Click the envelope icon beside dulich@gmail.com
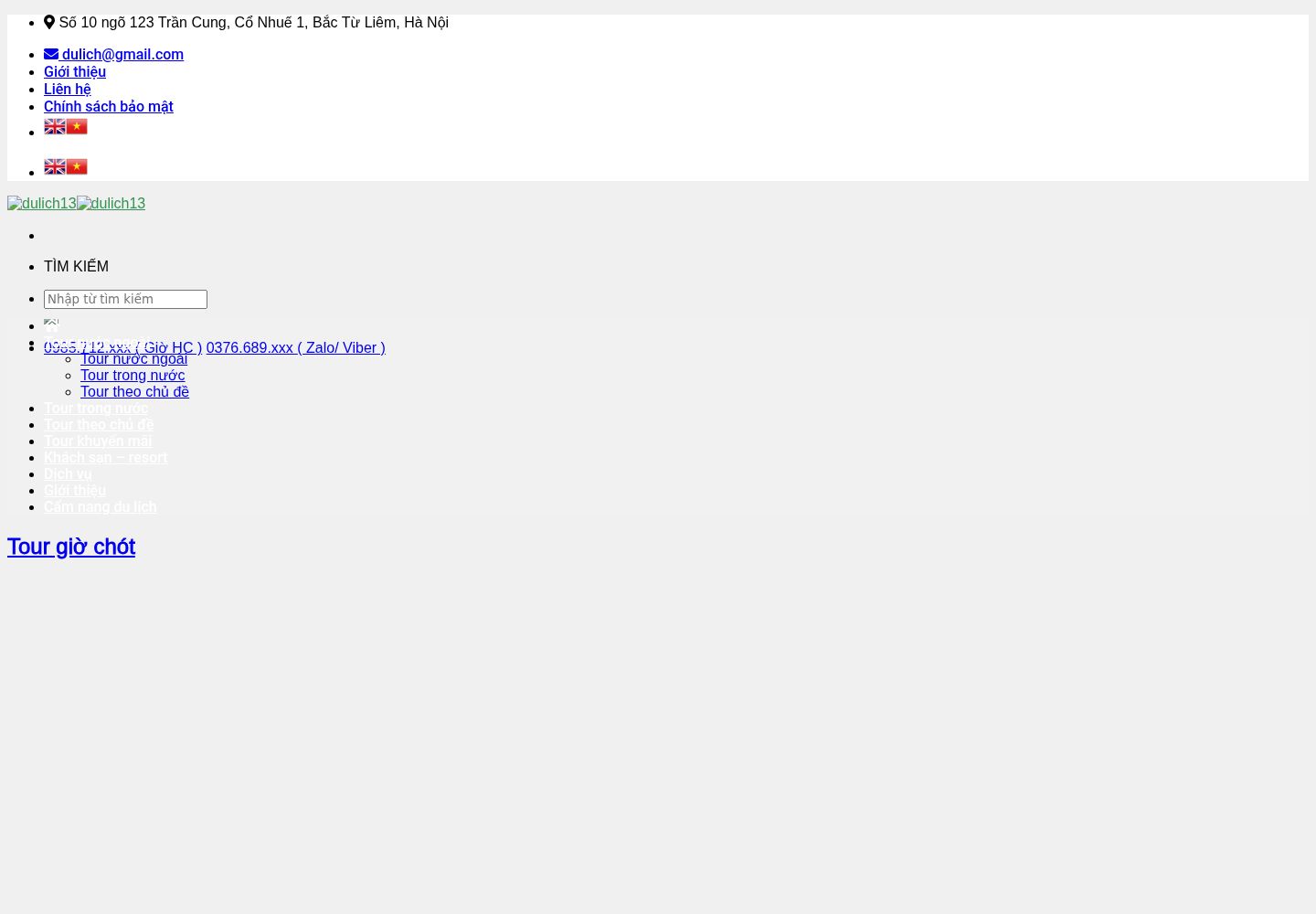Viewport: 1316px width, 914px height. 51,54
